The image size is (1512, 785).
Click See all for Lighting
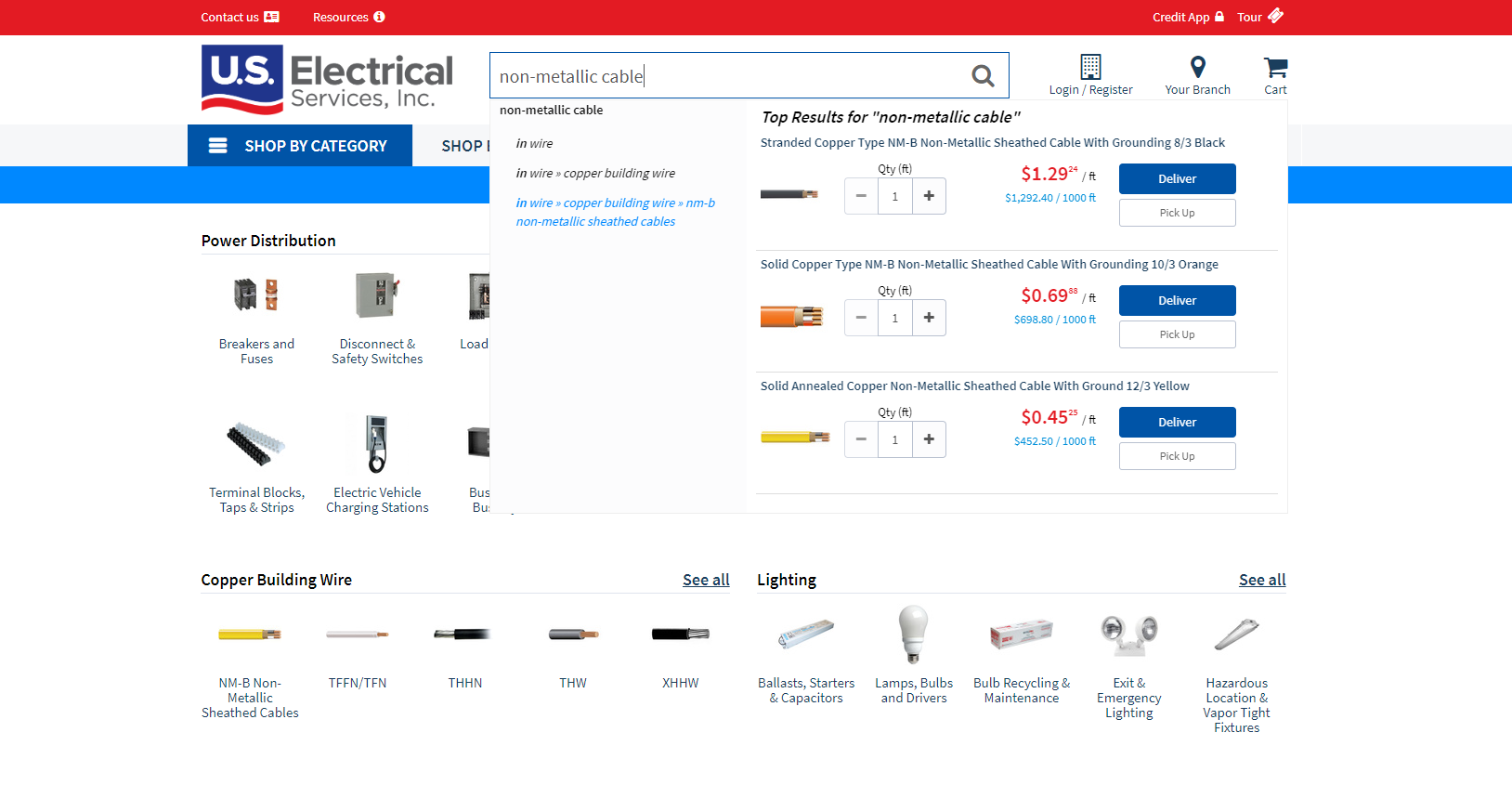pyautogui.click(x=1262, y=580)
